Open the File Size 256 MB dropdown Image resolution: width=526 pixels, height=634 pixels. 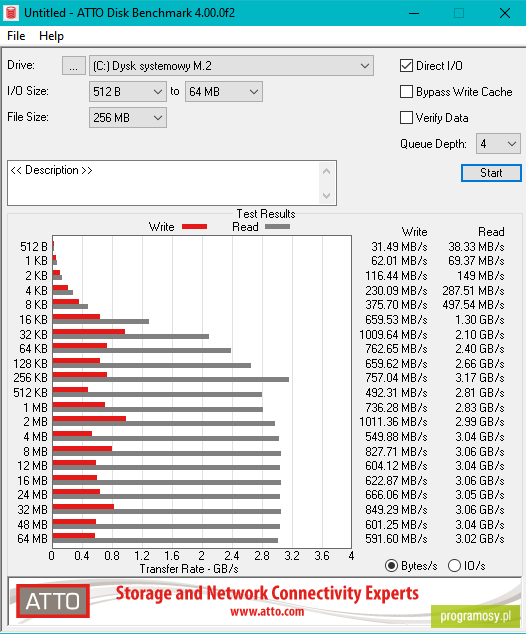click(x=128, y=118)
